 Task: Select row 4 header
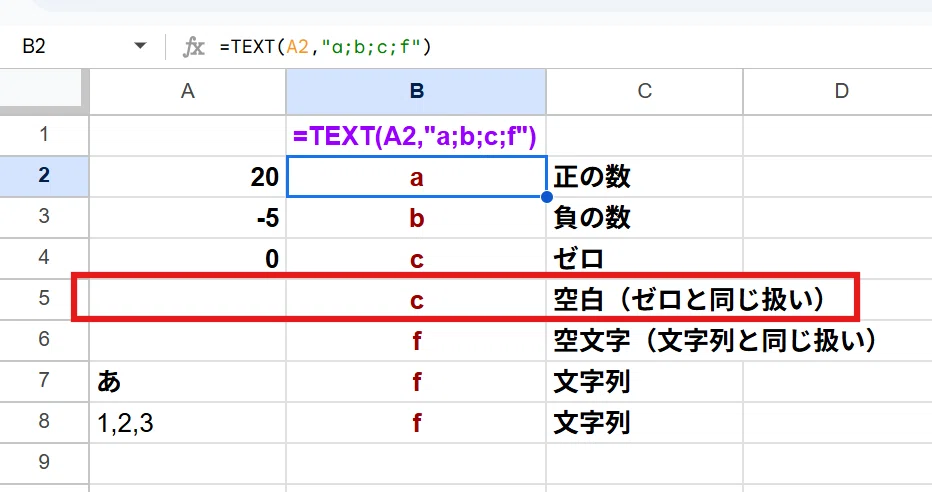pos(44,258)
